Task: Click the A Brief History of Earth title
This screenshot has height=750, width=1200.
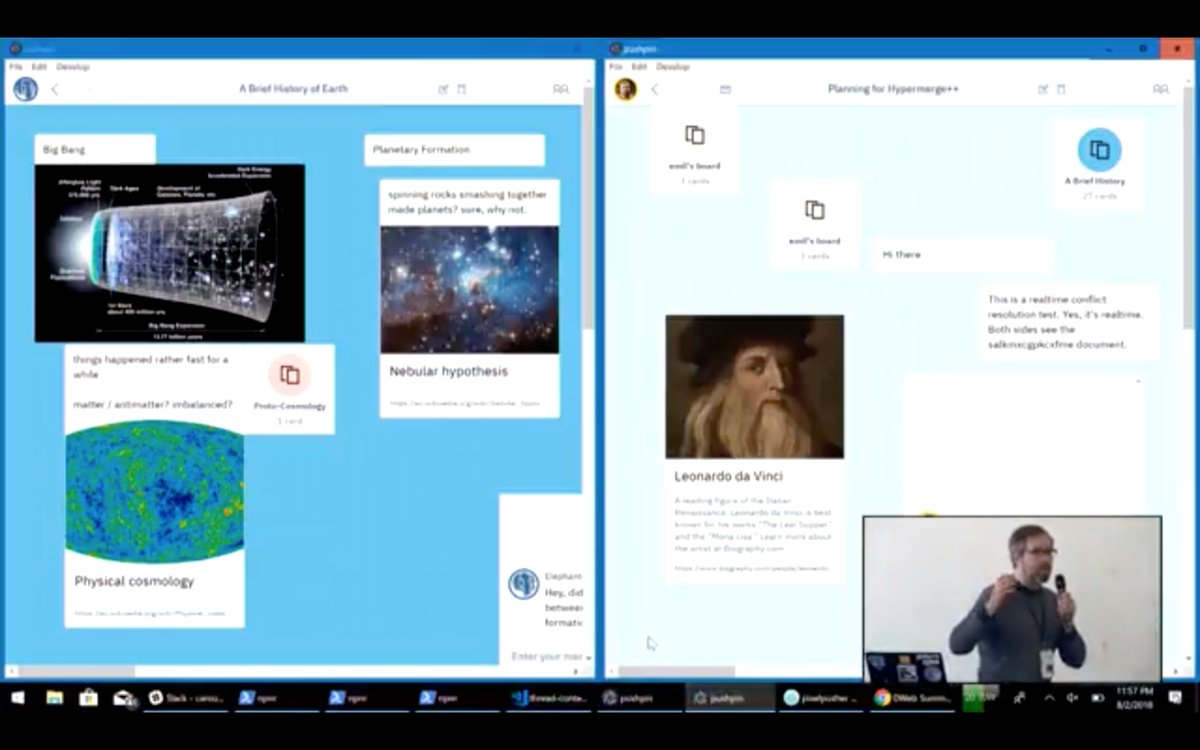Action: (293, 89)
